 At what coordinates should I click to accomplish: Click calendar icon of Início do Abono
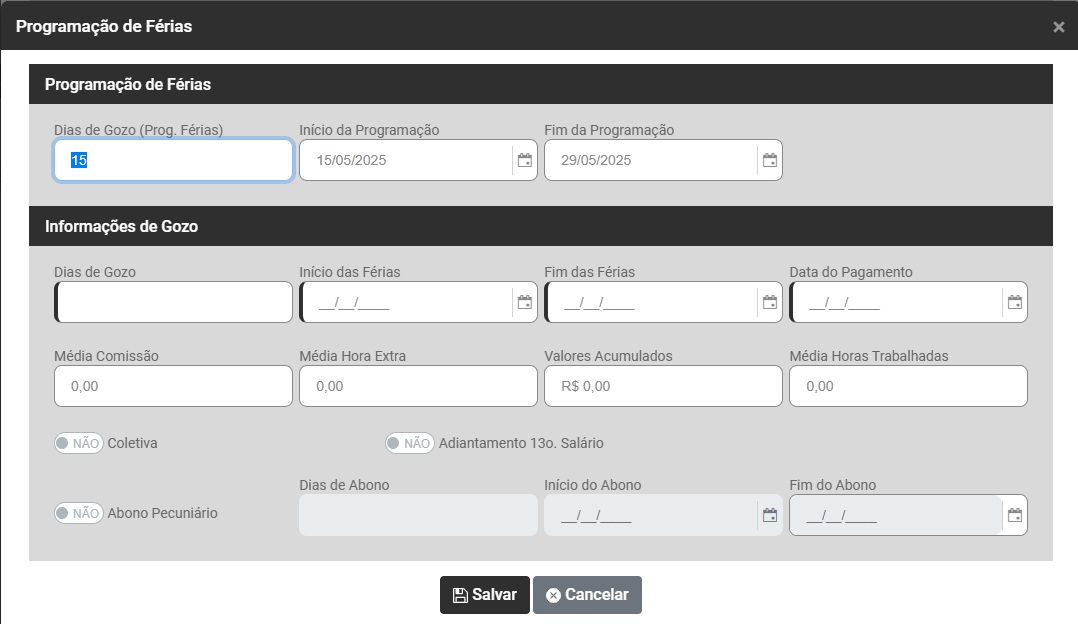point(769,515)
